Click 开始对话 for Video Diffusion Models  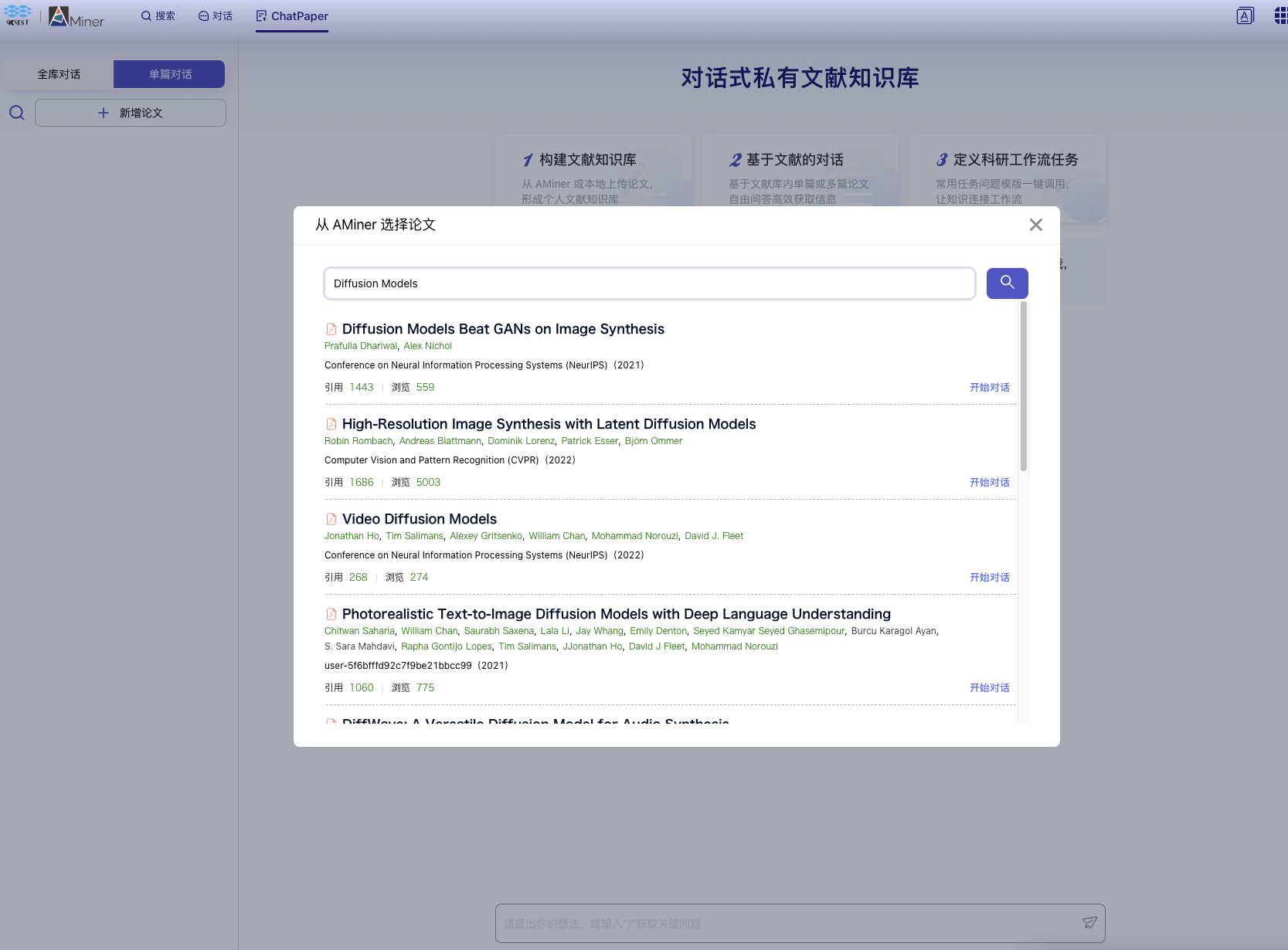click(989, 577)
